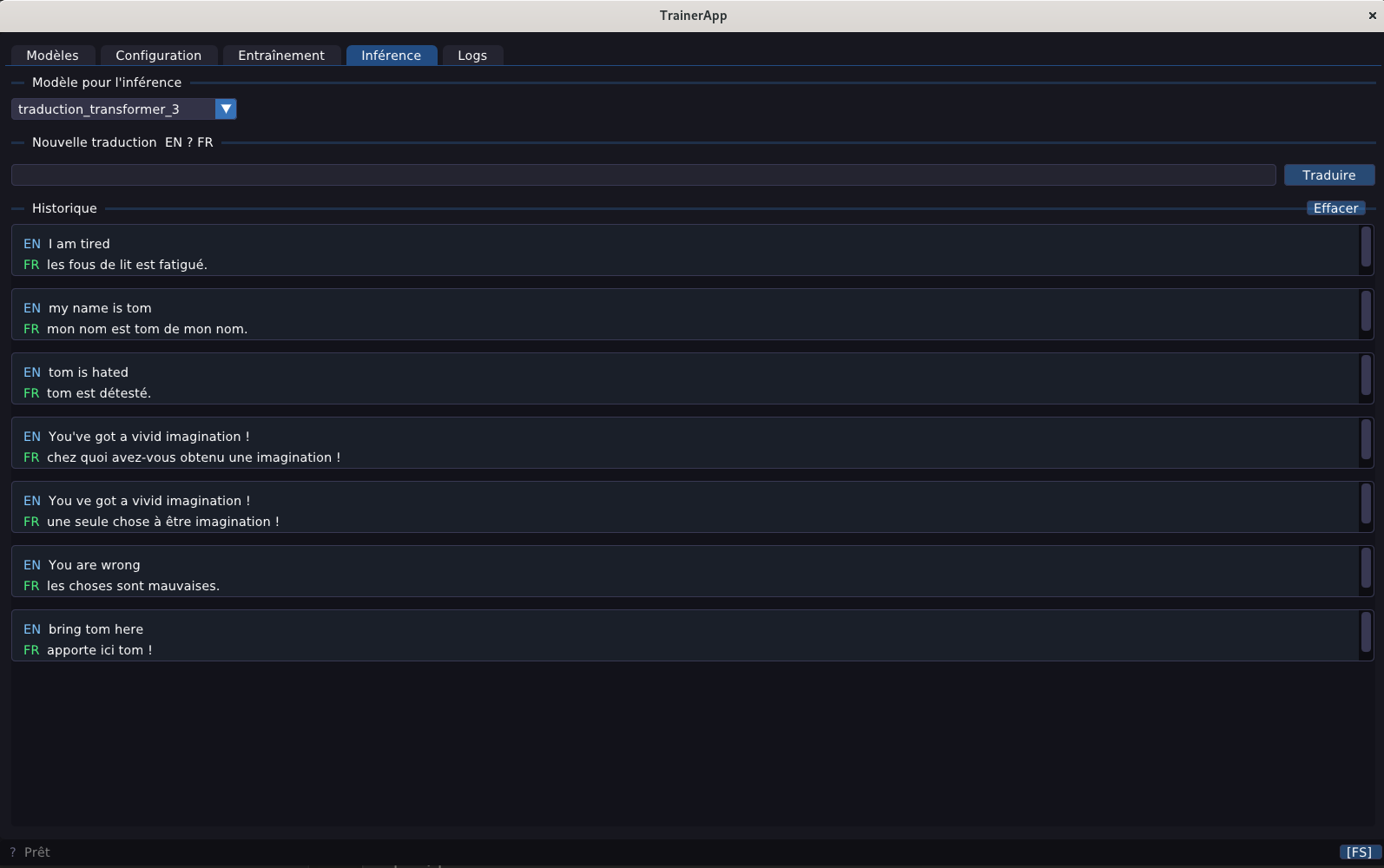The image size is (1384, 868).
Task: Select the source text 'bring tom here'
Action: tap(96, 629)
